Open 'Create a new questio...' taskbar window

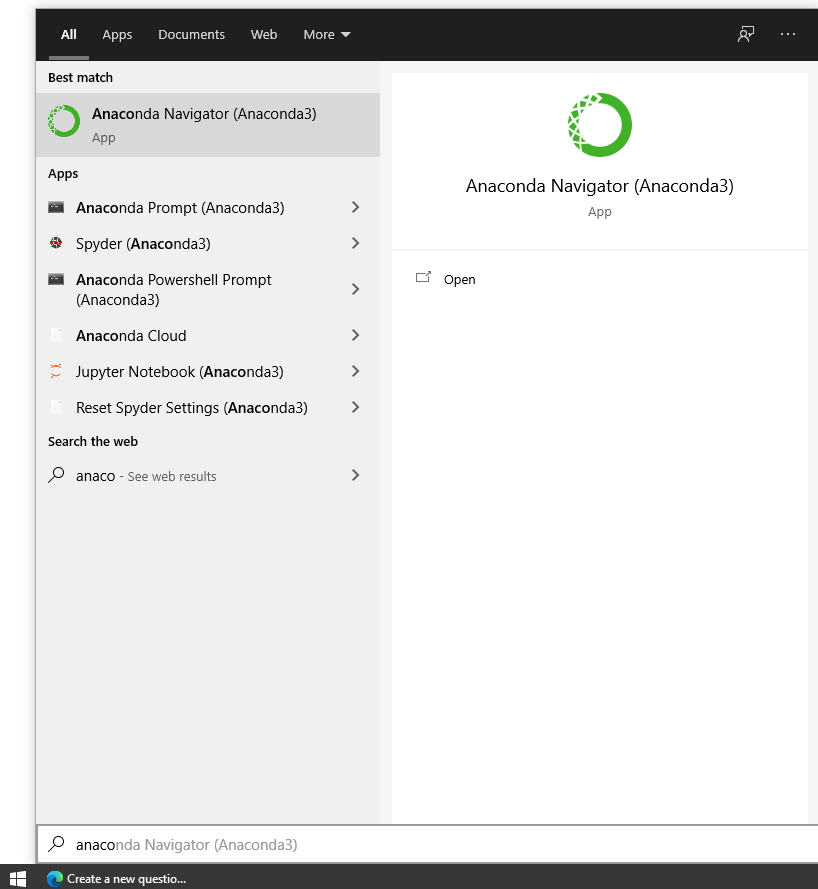(x=117, y=878)
